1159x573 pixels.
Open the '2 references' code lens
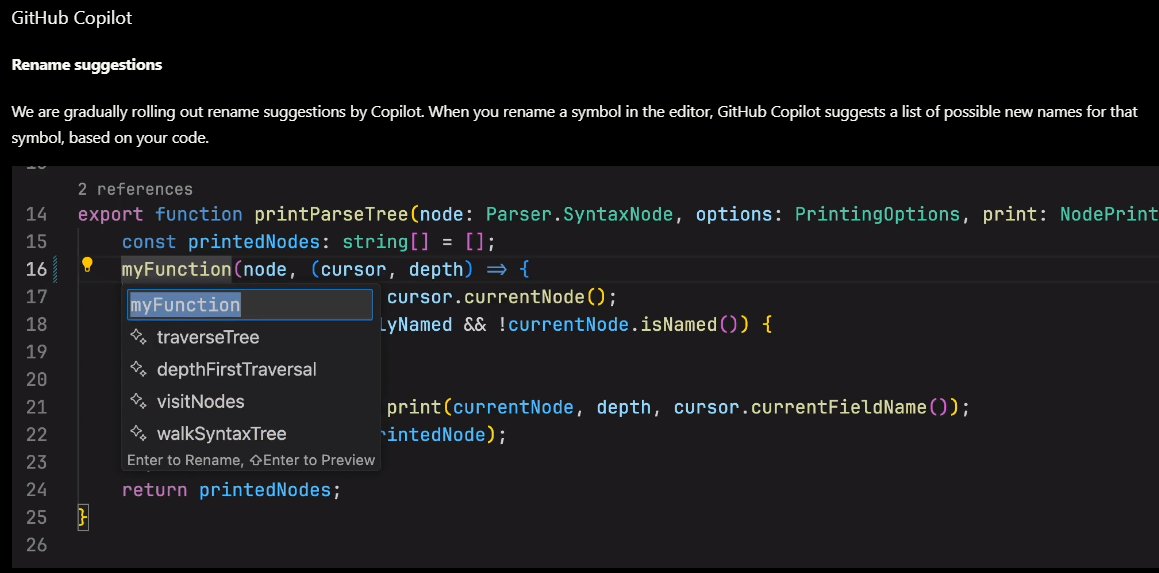[135, 189]
